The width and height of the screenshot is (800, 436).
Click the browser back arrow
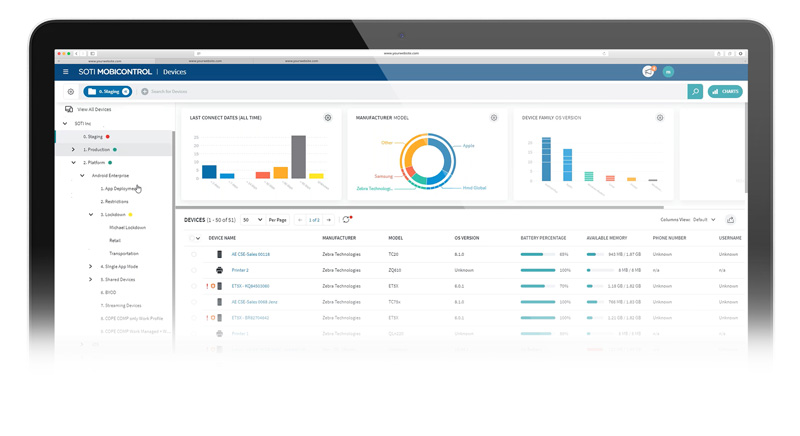77,54
